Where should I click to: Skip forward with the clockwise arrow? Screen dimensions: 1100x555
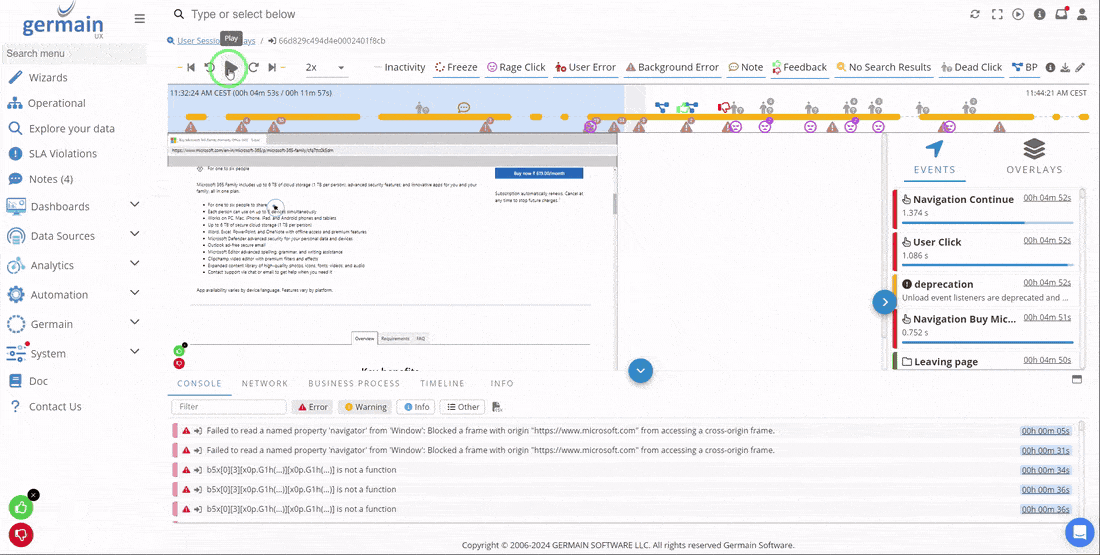[x=253, y=67]
